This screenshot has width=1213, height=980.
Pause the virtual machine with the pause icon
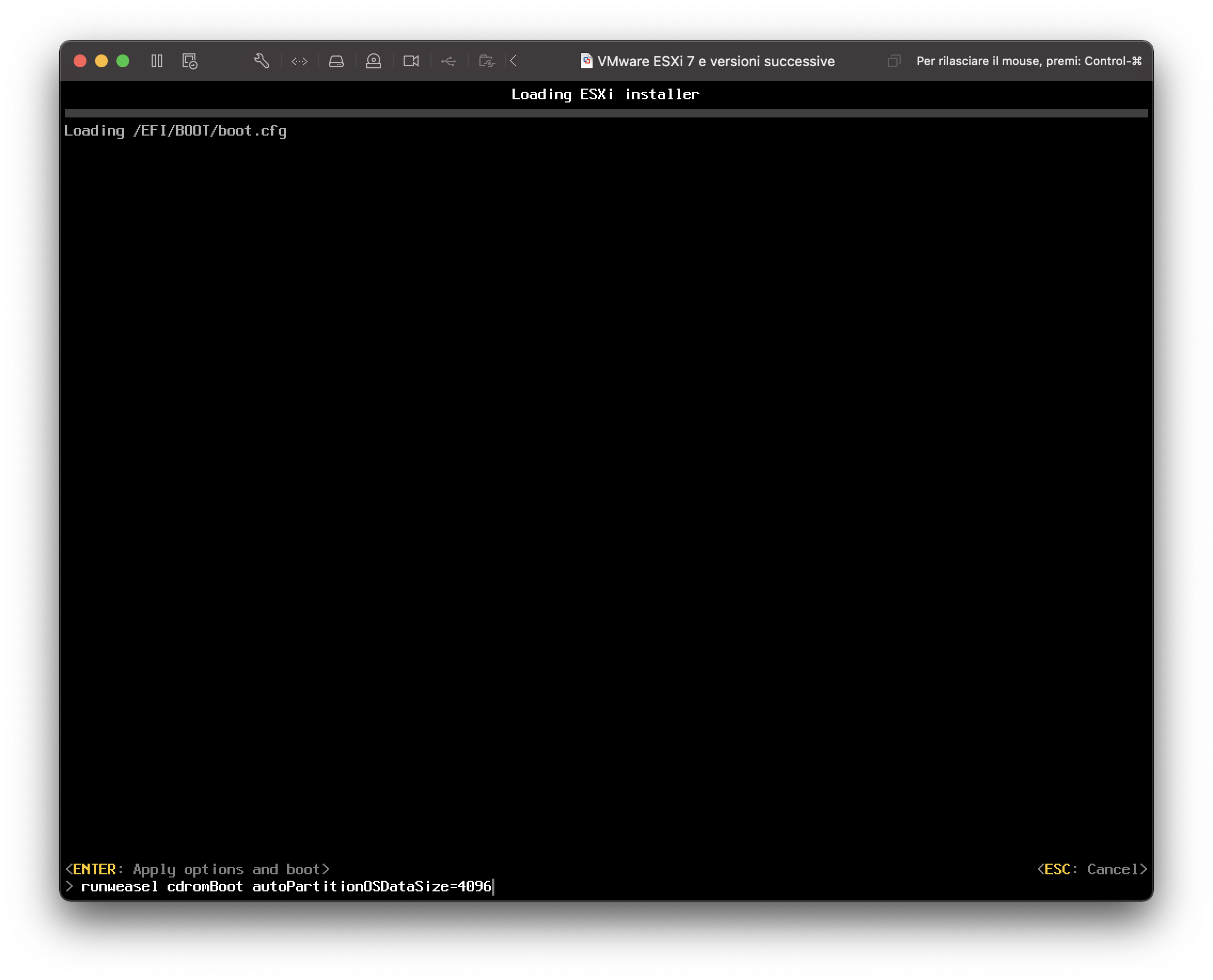(157, 61)
